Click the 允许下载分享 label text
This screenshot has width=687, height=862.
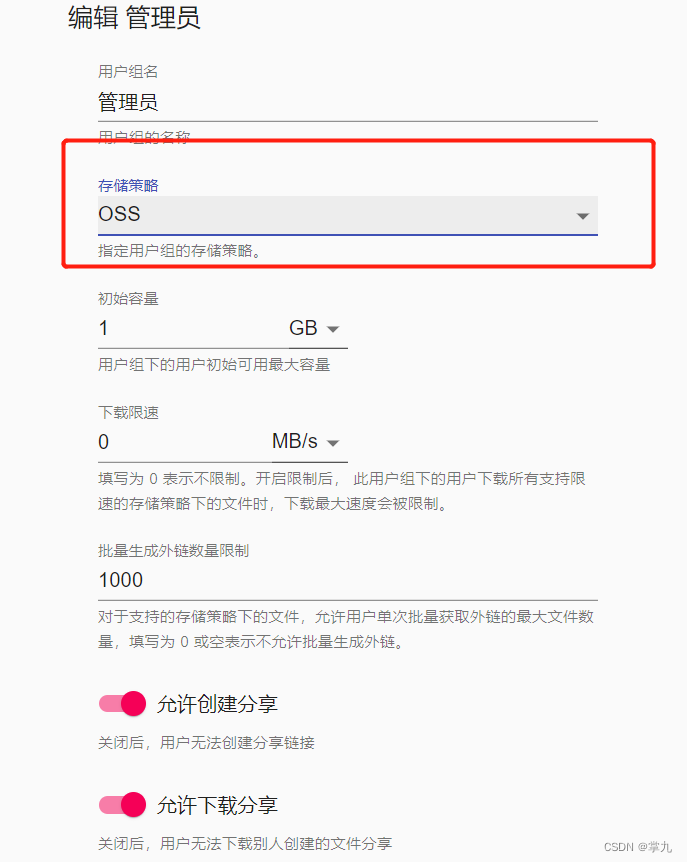point(217,805)
